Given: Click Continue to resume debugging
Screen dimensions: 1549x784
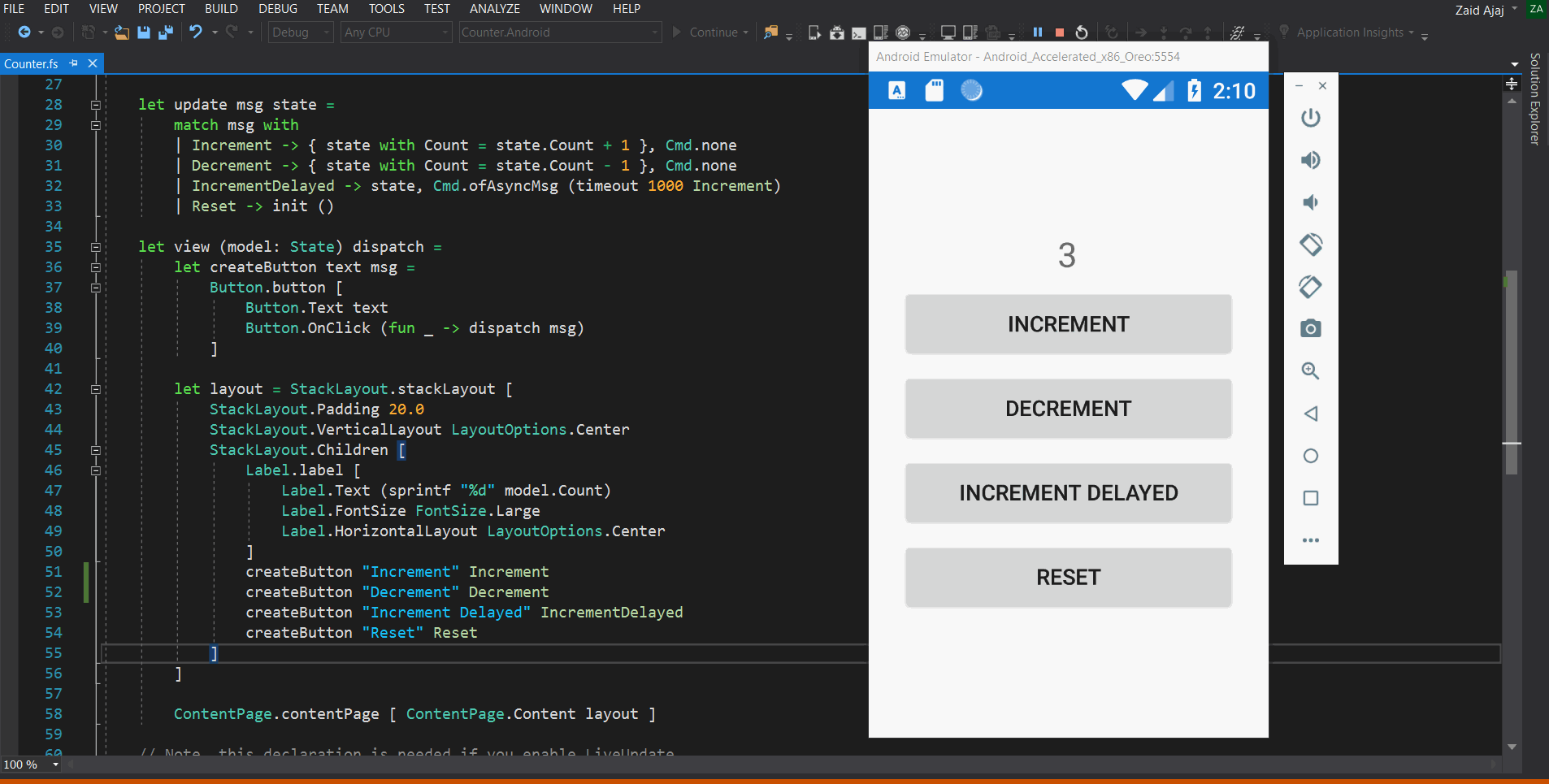Looking at the screenshot, I should [x=705, y=32].
